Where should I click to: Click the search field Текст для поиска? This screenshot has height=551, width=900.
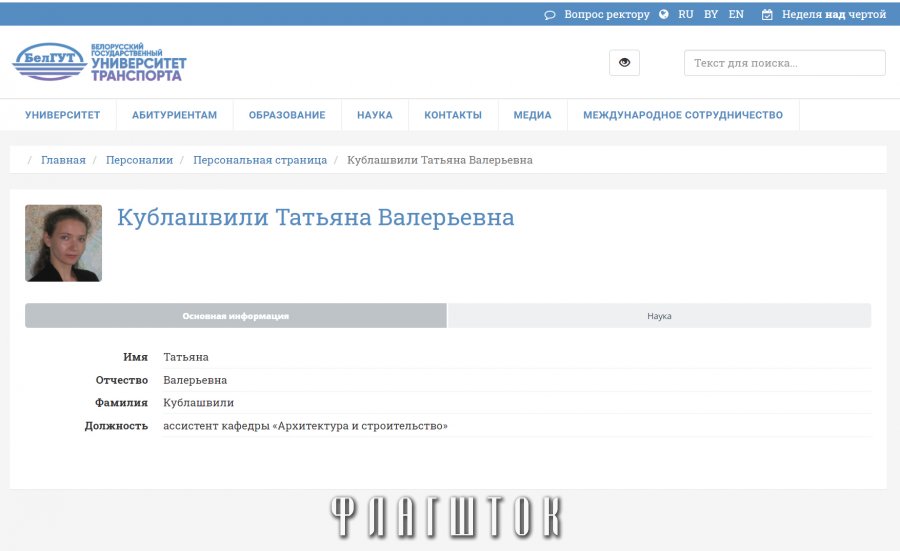784,63
